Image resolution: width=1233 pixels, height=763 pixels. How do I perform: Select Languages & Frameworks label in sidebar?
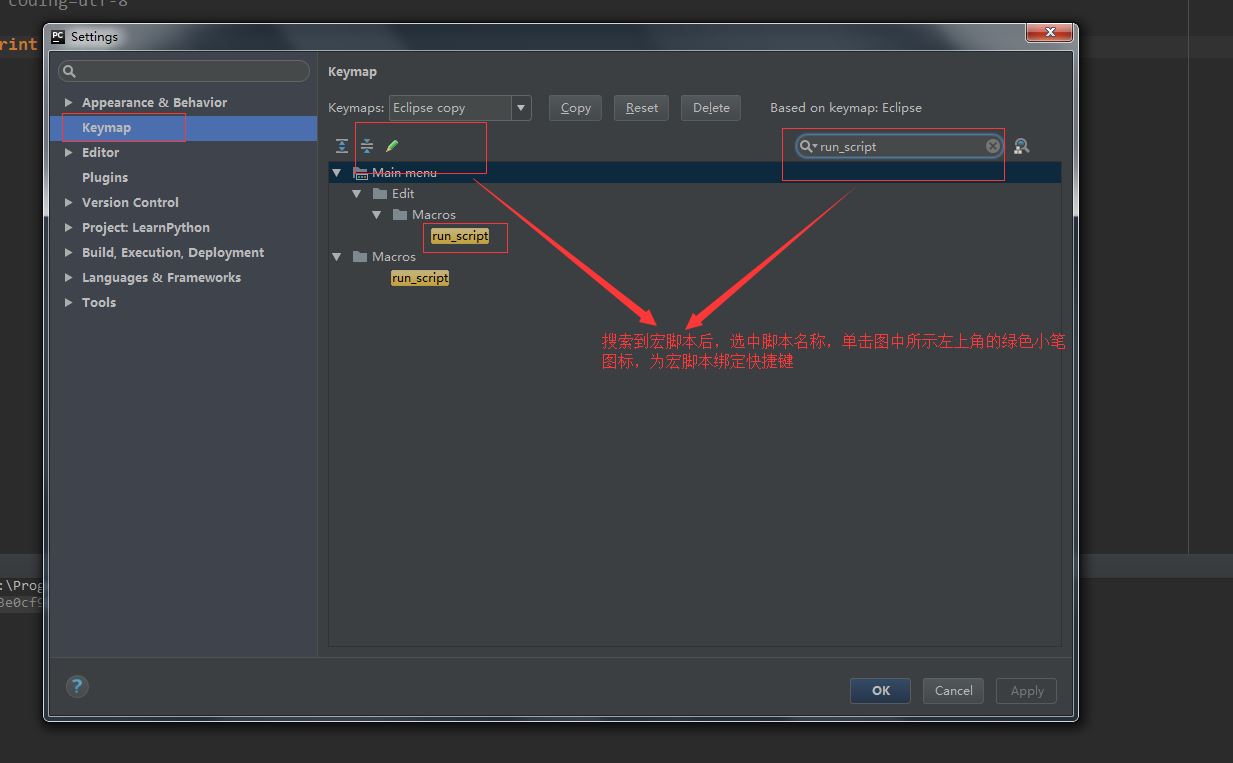click(161, 278)
